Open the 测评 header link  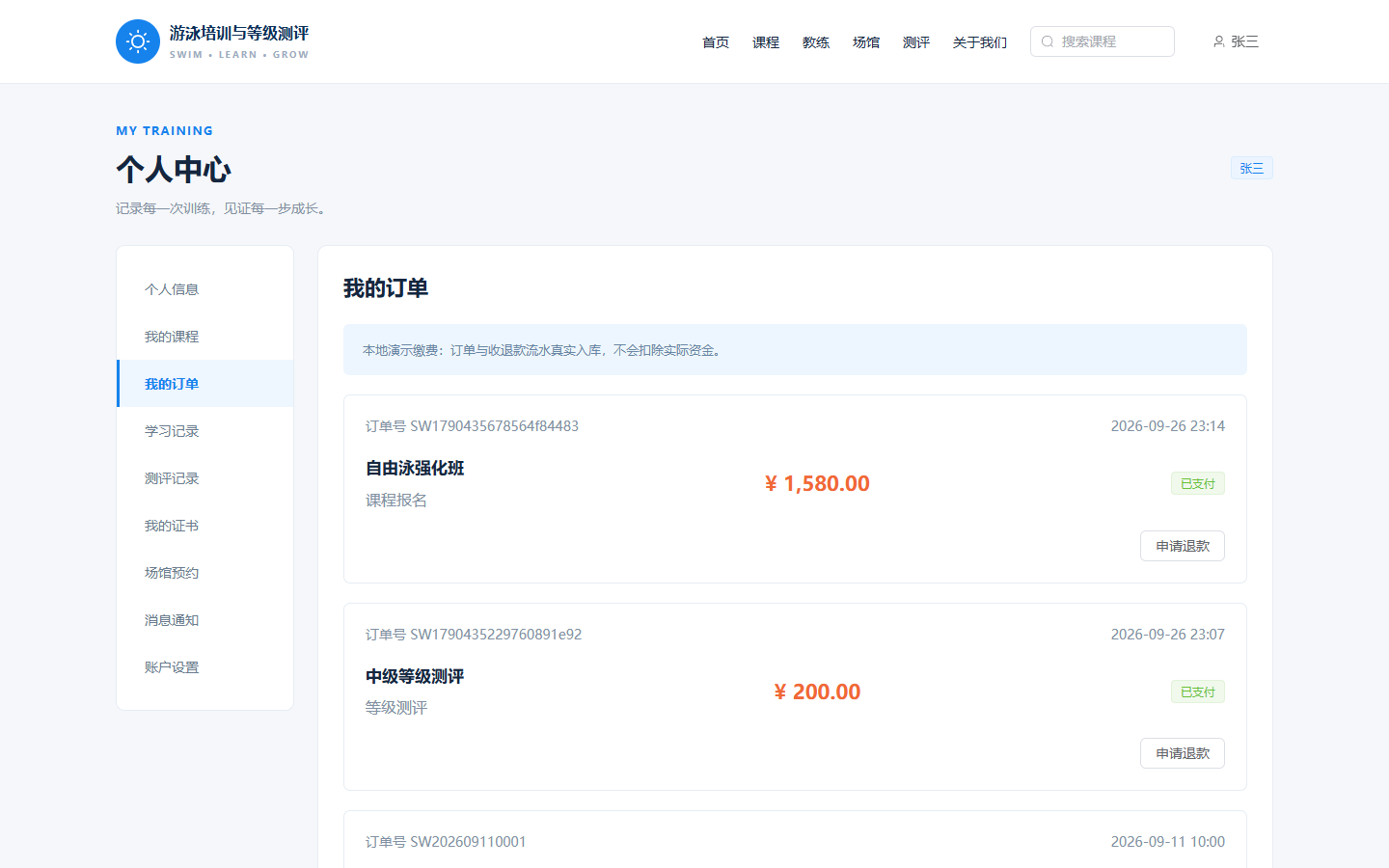click(x=916, y=42)
